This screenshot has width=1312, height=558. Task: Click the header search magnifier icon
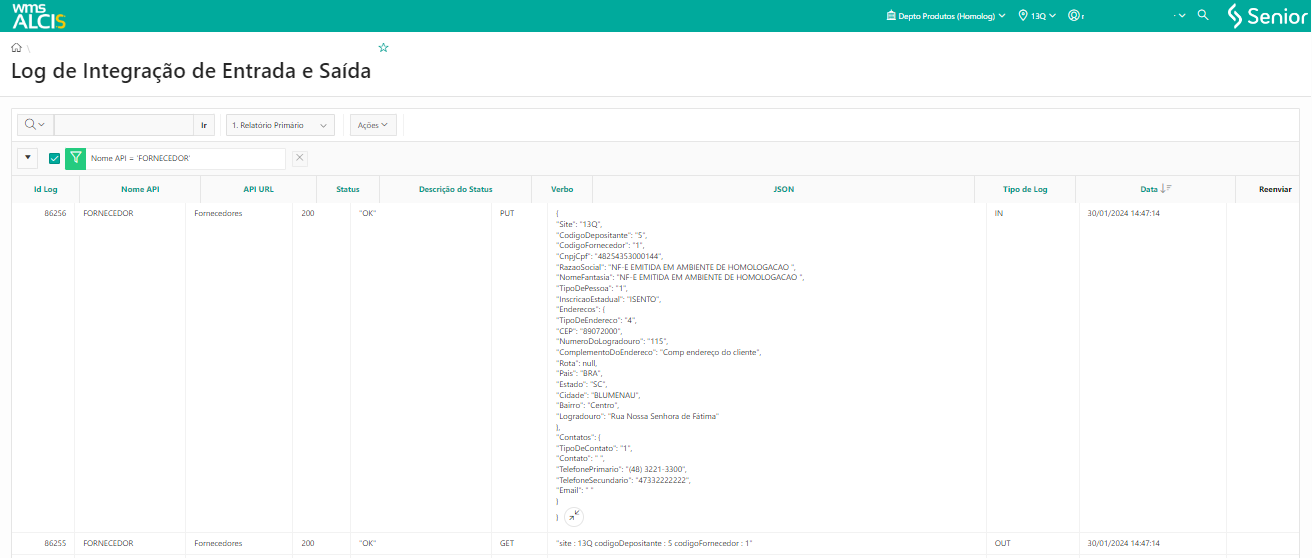click(1203, 16)
